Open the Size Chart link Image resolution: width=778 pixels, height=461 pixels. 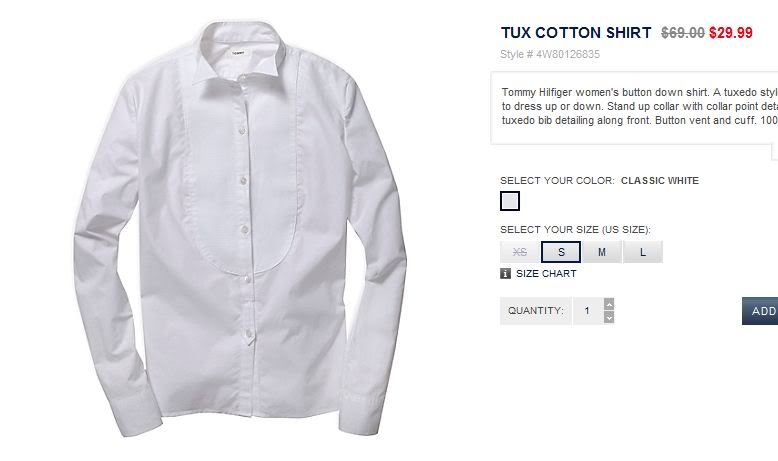(x=546, y=273)
